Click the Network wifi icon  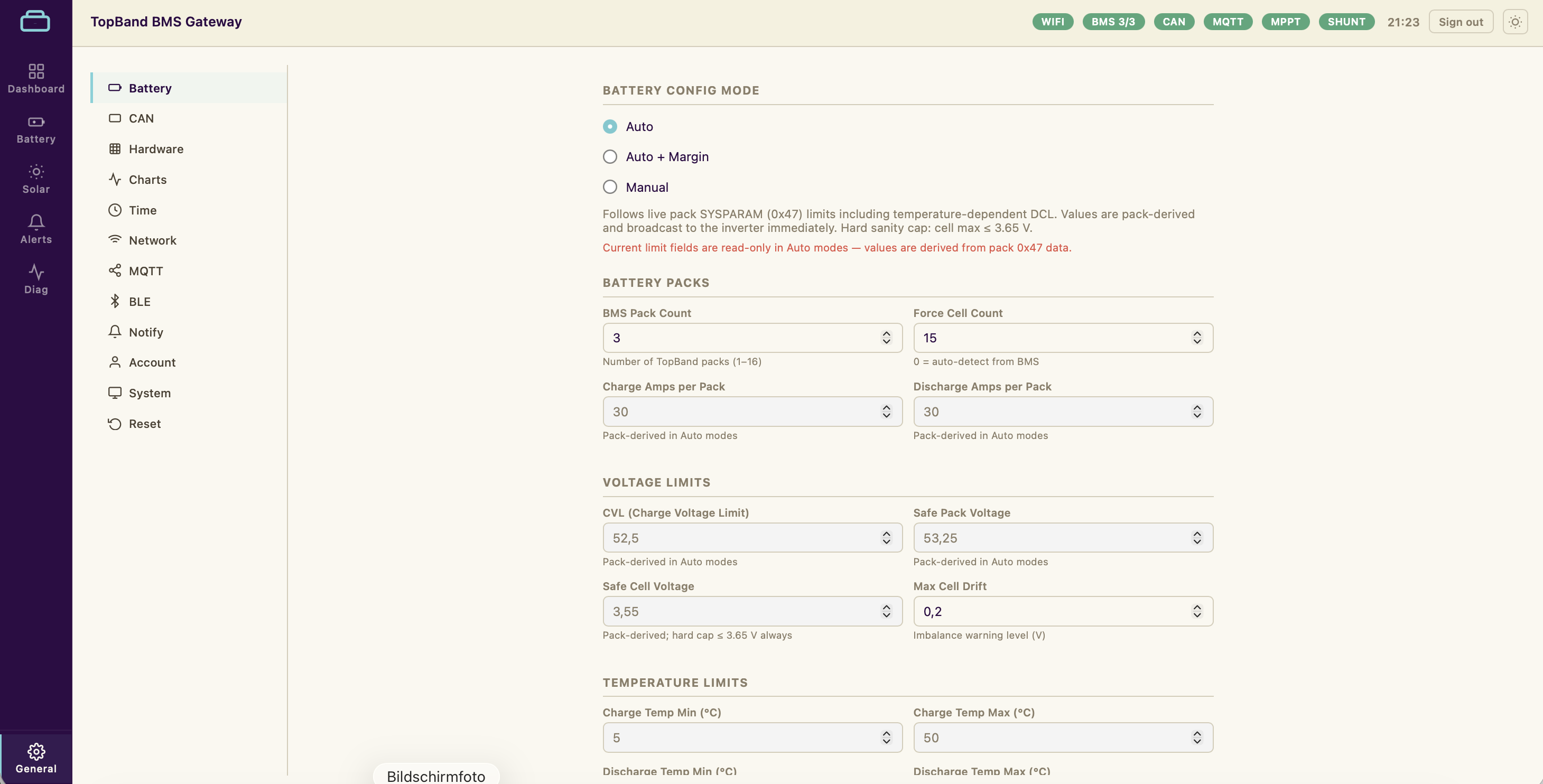click(115, 239)
